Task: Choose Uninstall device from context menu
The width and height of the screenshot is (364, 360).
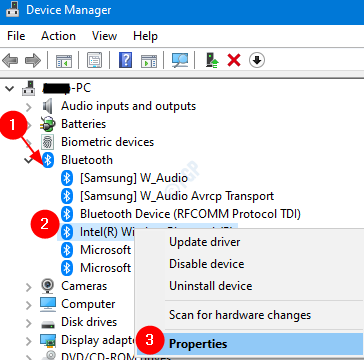Action: 249,286
